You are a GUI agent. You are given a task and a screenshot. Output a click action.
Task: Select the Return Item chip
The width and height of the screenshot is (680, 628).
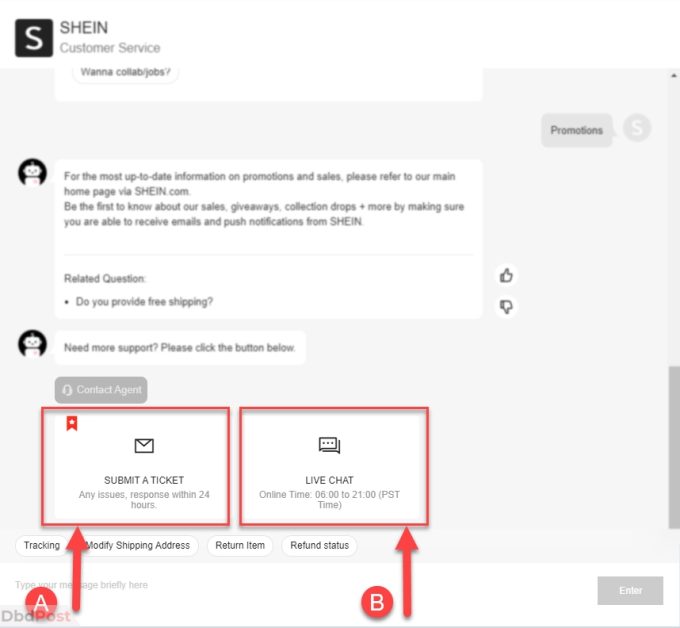pos(240,545)
